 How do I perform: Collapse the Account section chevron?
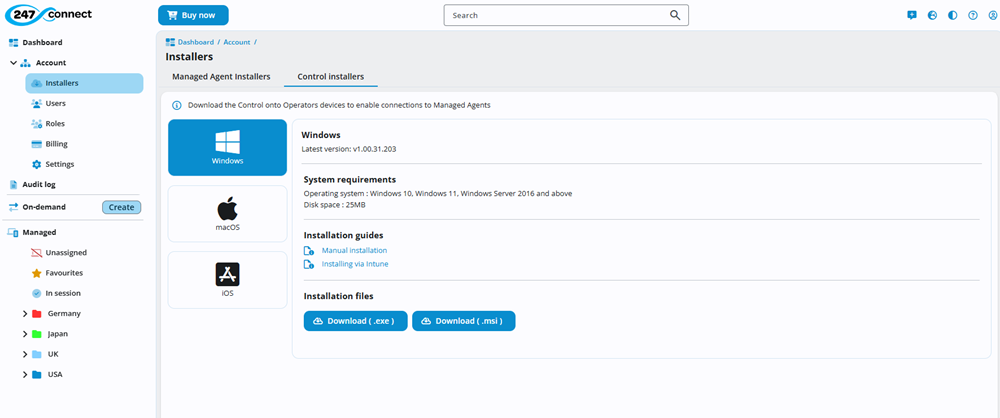tap(13, 63)
